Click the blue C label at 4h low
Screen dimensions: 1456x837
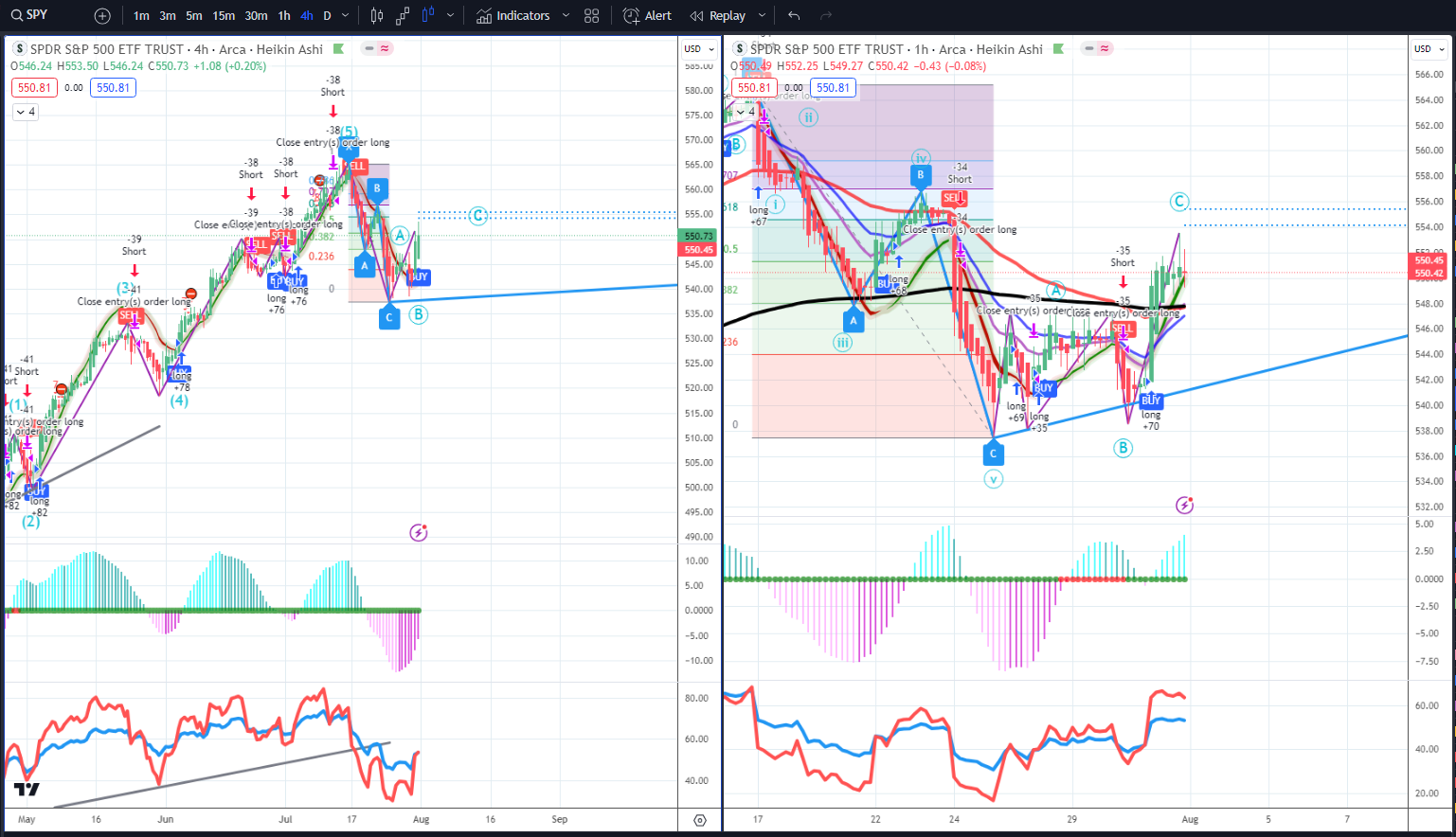(389, 317)
